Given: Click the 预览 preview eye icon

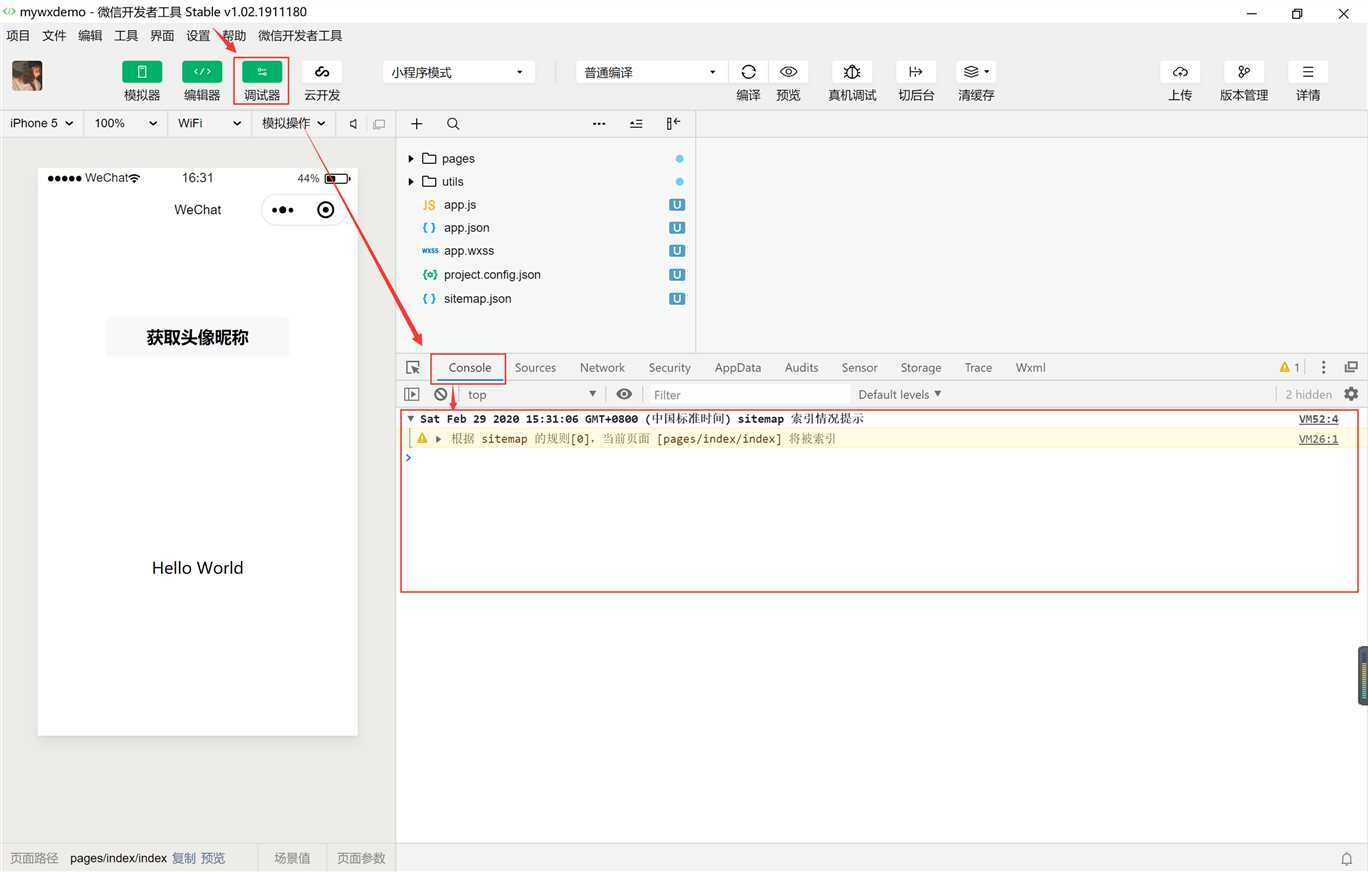Looking at the screenshot, I should [x=788, y=72].
